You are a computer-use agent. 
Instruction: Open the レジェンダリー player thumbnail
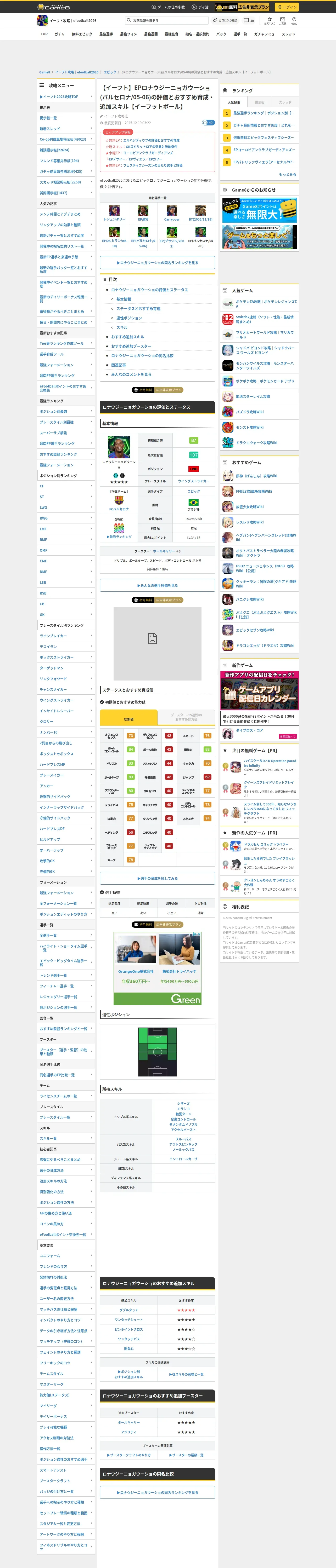114,211
